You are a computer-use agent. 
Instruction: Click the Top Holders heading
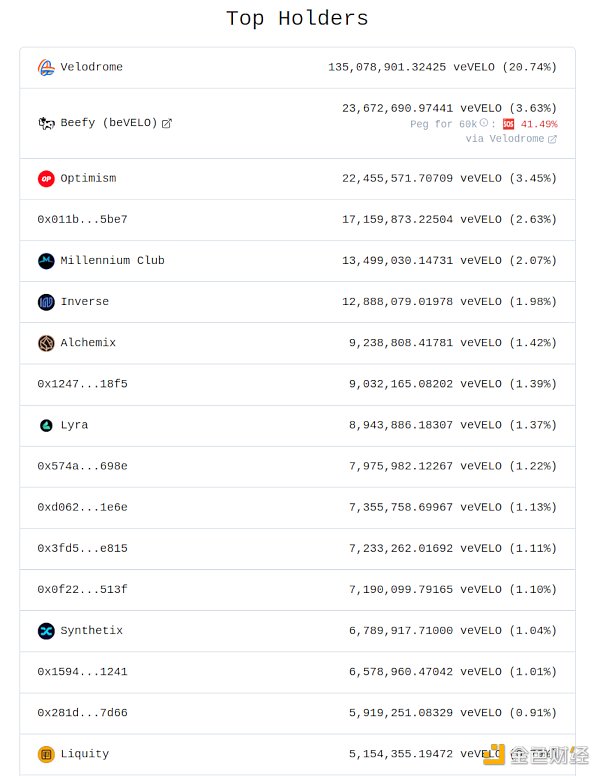[297, 18]
